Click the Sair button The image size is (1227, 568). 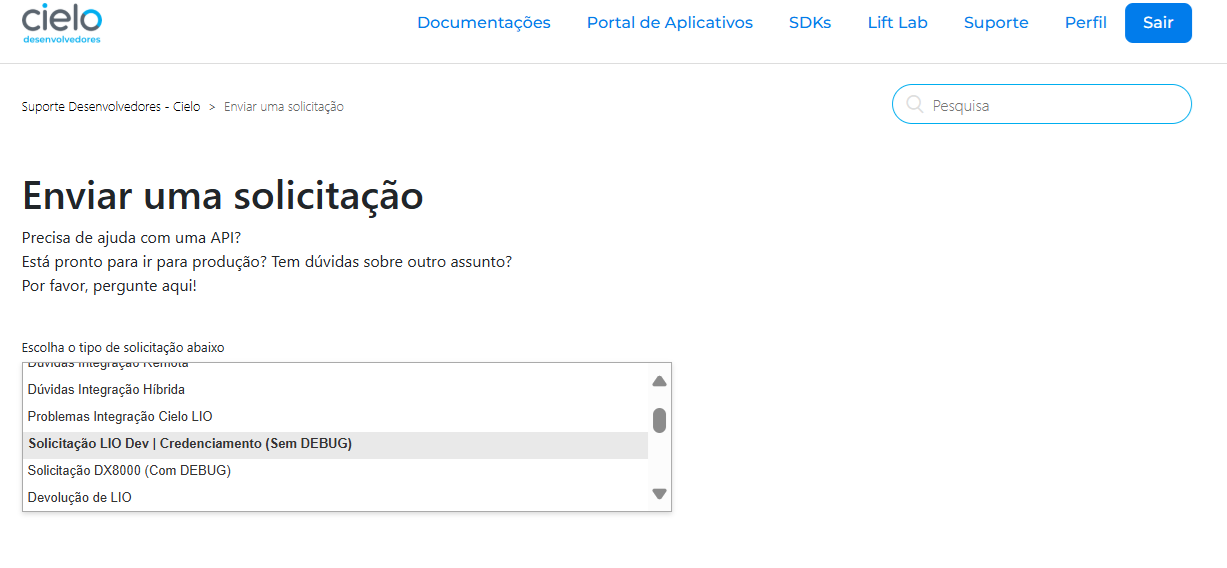click(1158, 23)
